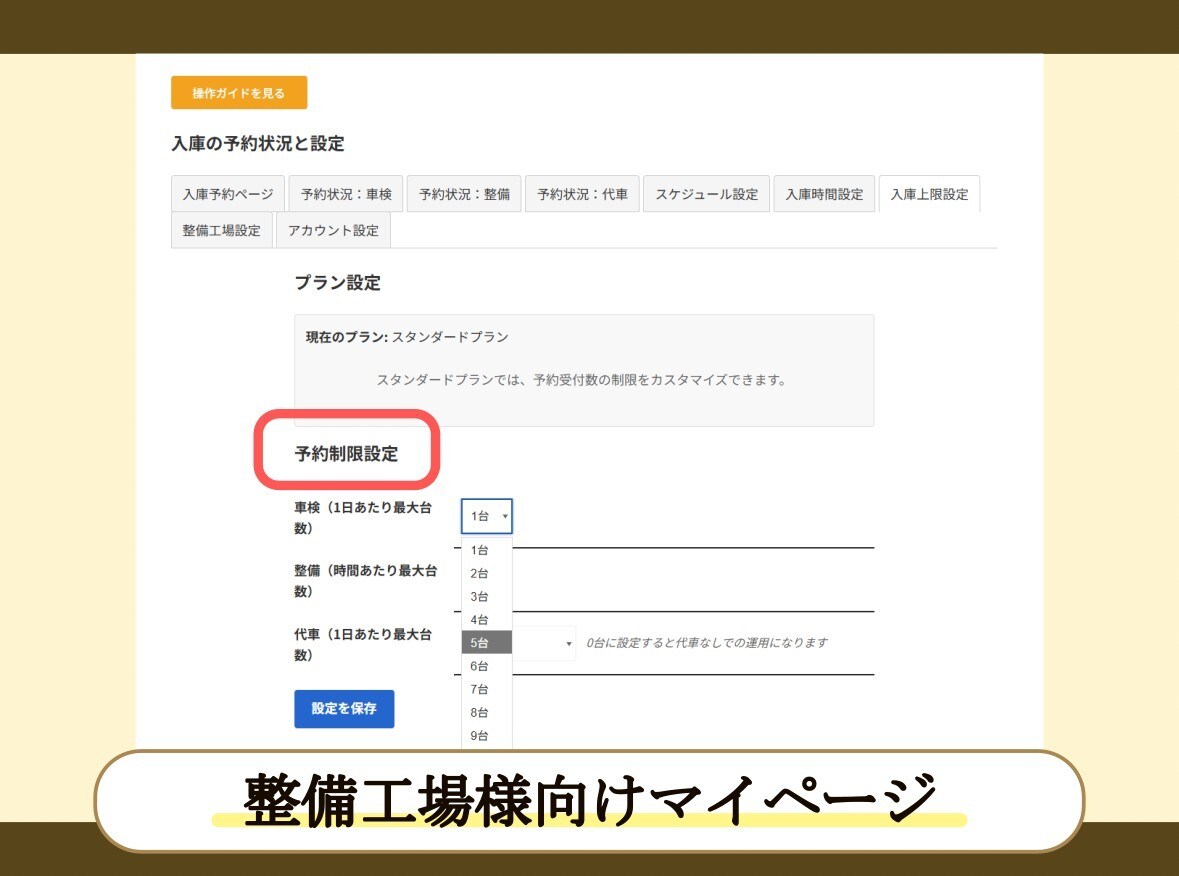Save settings with 設定を保存 button

click(x=344, y=708)
